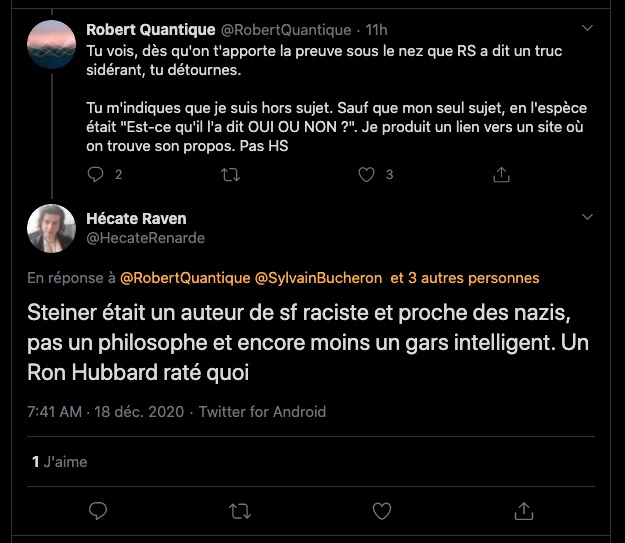Like Hécate Raven's tweet
This screenshot has width=625, height=543.
tap(381, 511)
